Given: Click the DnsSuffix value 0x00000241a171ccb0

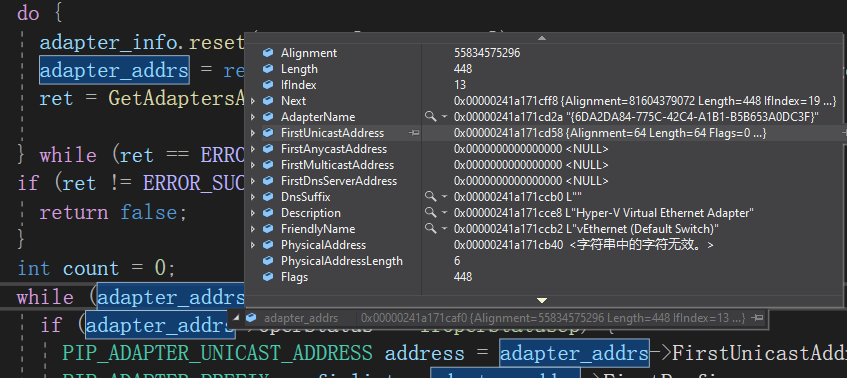Looking at the screenshot, I should pos(517,197).
